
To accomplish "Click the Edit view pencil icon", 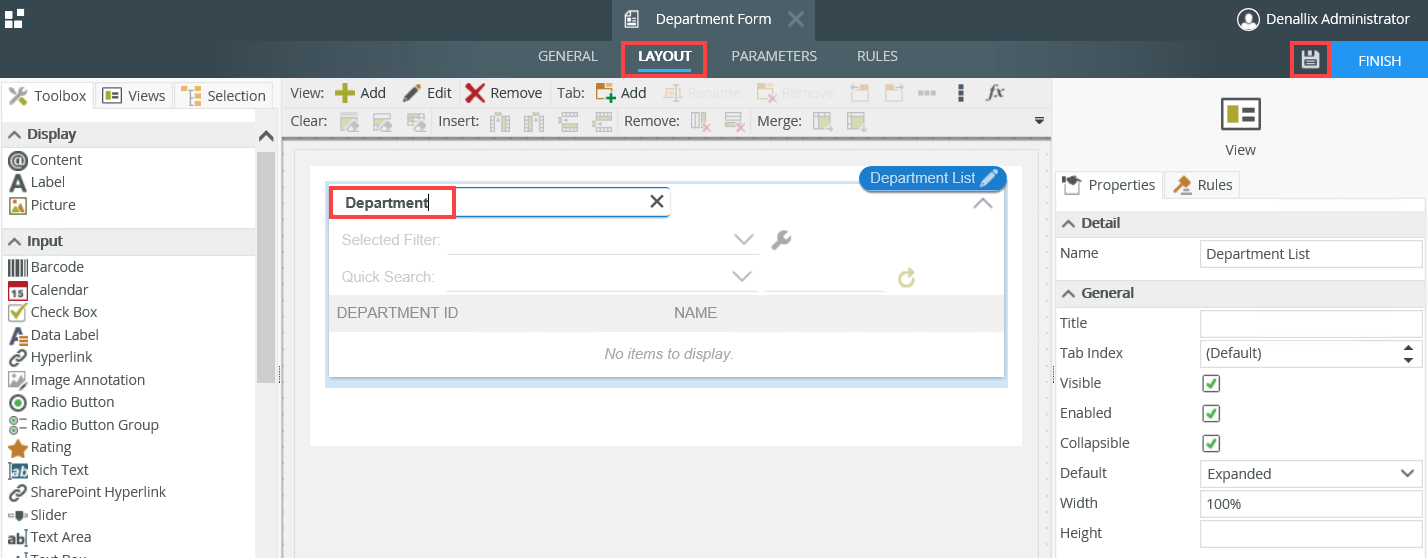I will pyautogui.click(x=412, y=93).
